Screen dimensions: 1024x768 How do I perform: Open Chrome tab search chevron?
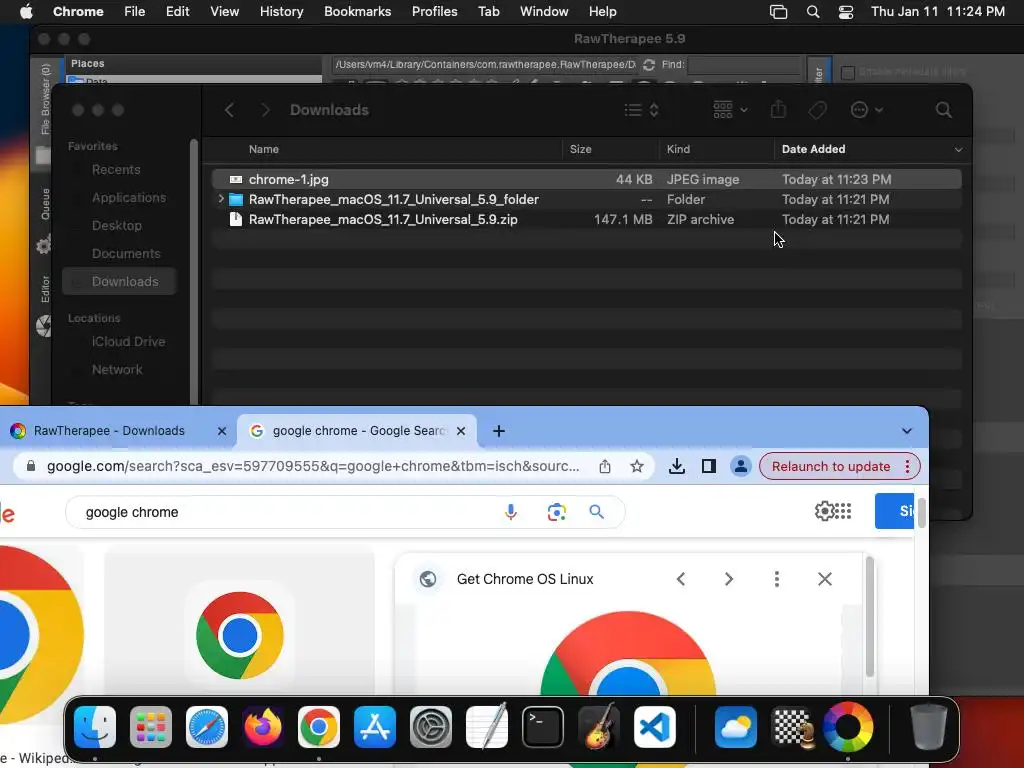coord(906,431)
